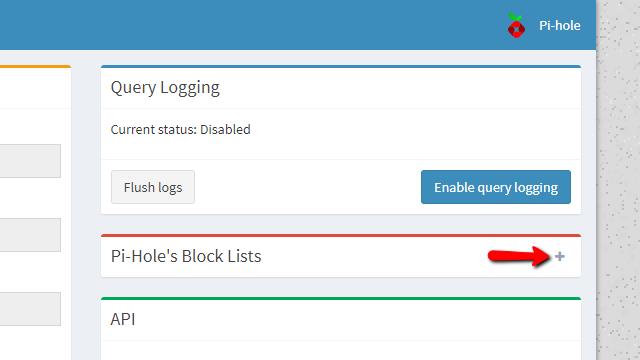Click the empty area below the API heading
640x360 pixels.
(x=341, y=351)
